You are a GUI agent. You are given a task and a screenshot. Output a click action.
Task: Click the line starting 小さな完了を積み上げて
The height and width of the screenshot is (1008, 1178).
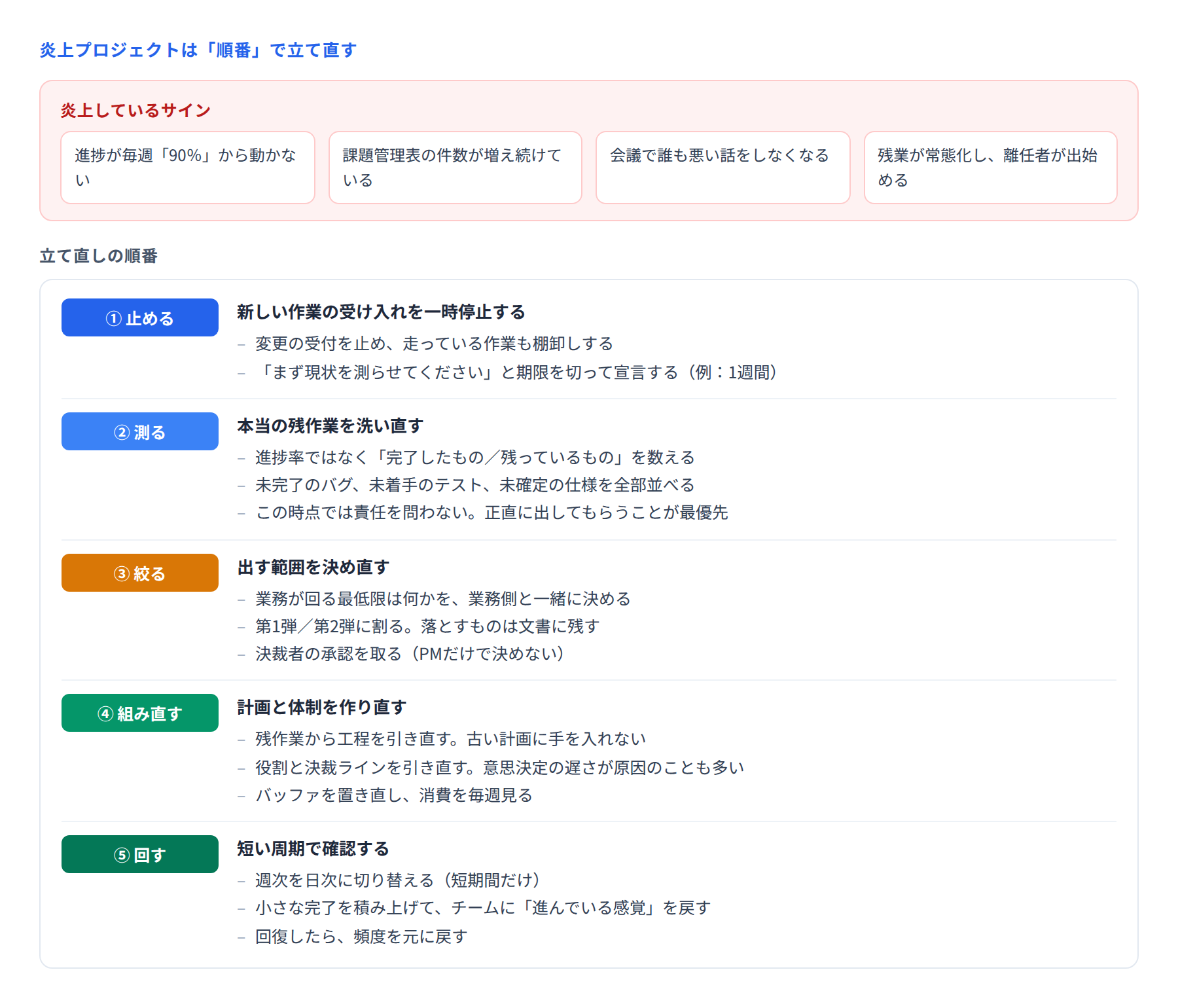(x=483, y=907)
